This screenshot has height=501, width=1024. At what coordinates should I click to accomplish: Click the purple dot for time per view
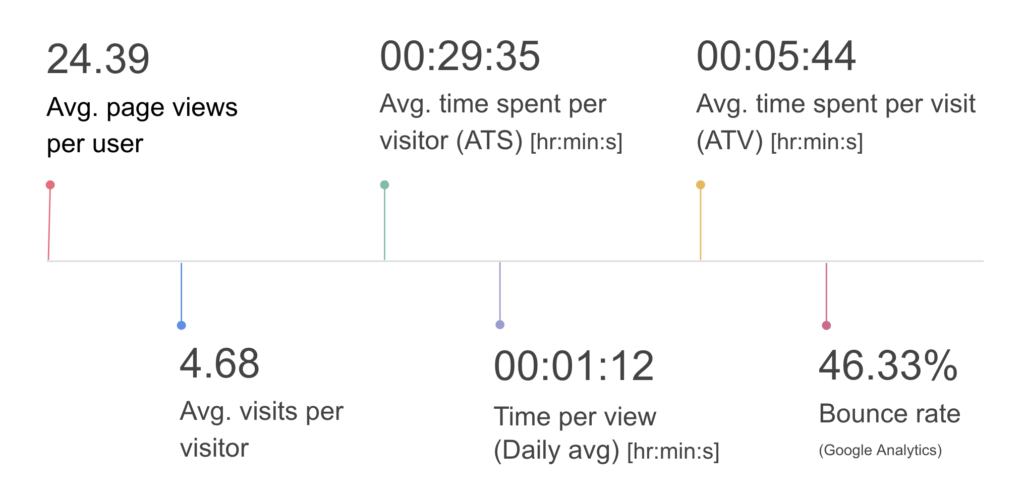500,325
